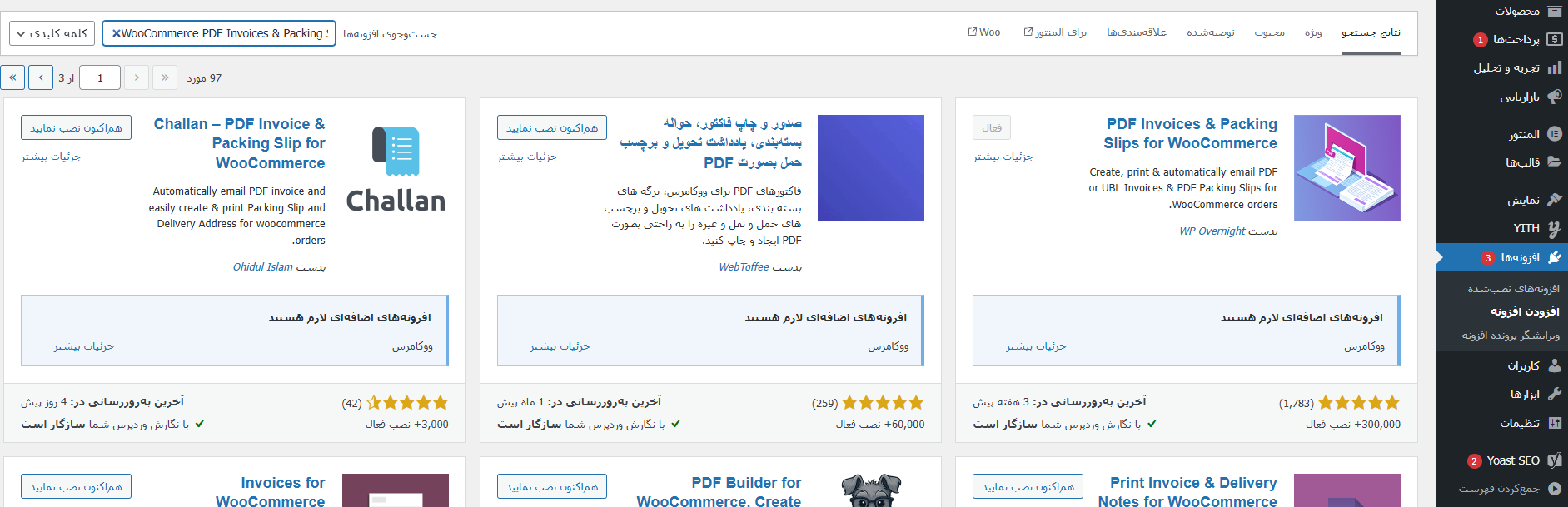
Task: Open the کاربران users icon
Action: pos(1554,365)
